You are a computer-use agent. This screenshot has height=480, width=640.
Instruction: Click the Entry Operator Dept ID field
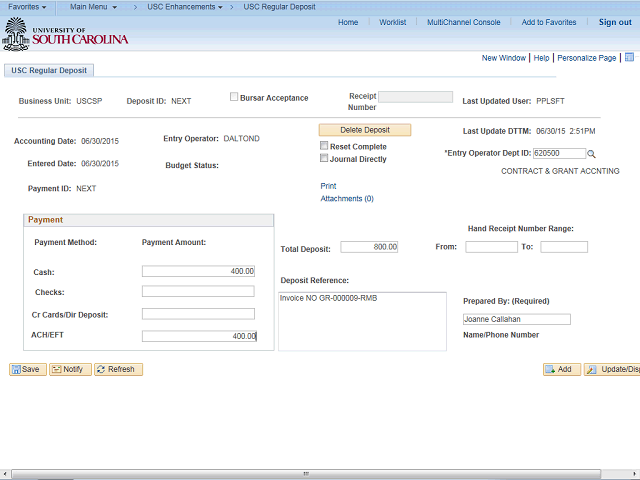point(559,153)
